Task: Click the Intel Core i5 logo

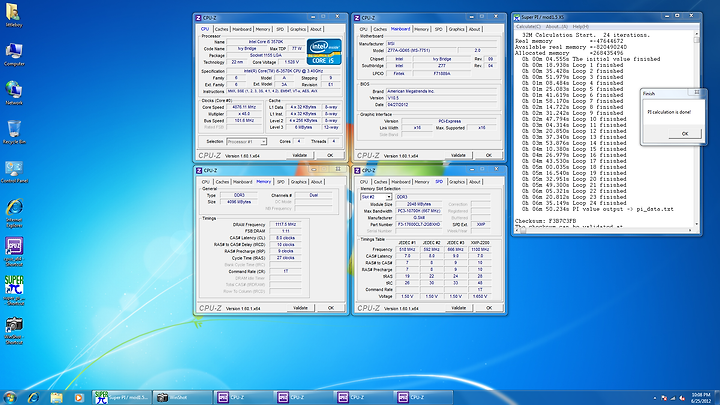Action: (324, 52)
